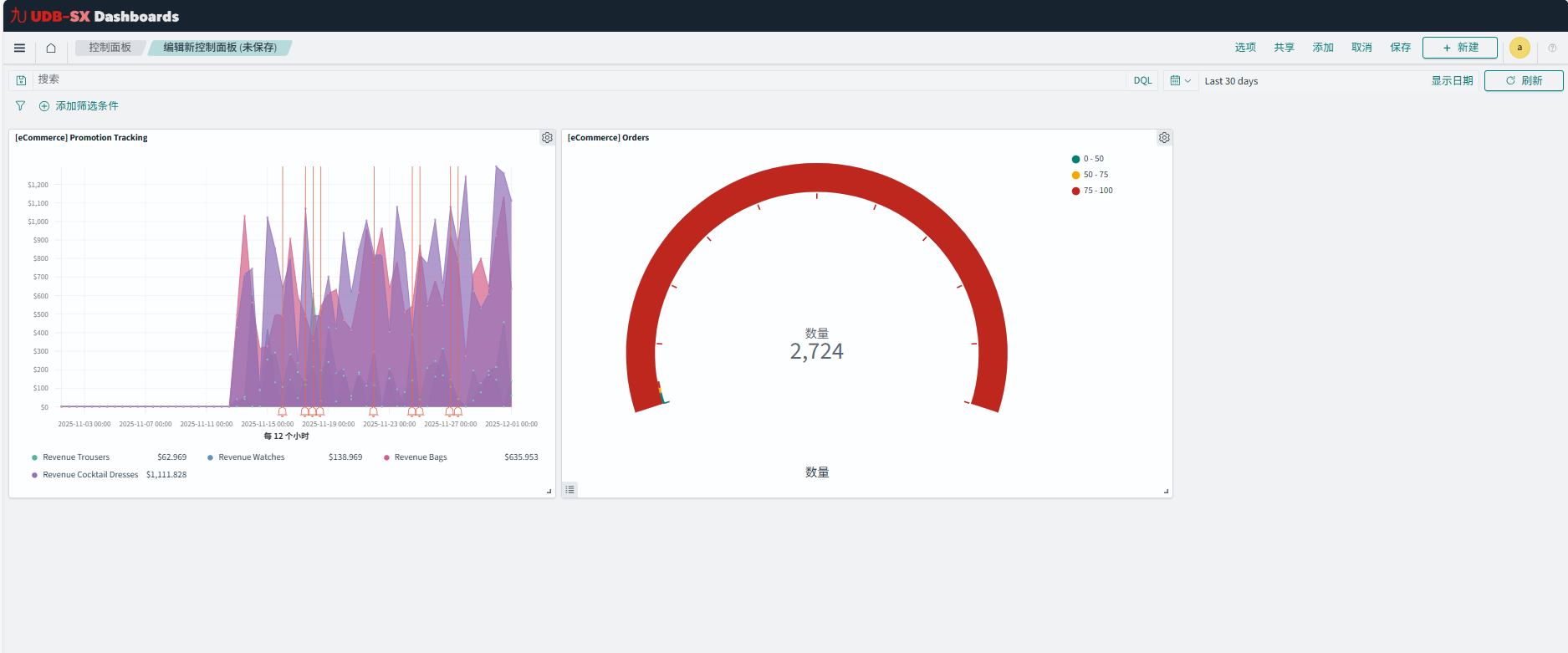This screenshot has width=1568, height=653.
Task: Open Orders panel gear options
Action: tap(1164, 138)
